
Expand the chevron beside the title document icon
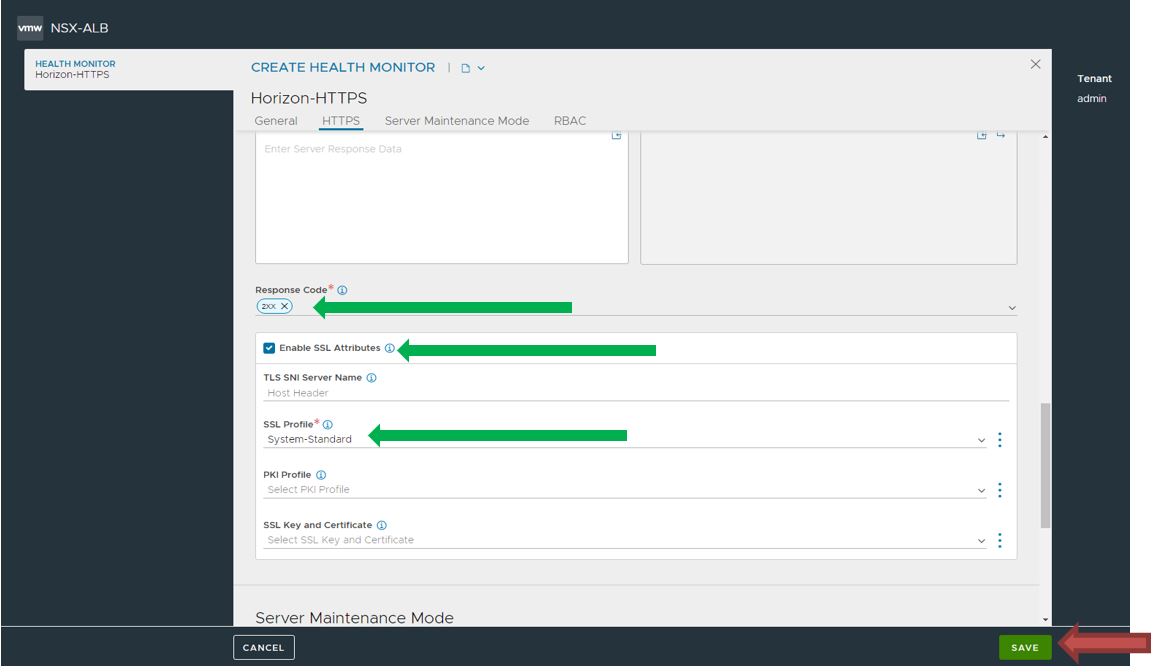pyautogui.click(x=481, y=68)
